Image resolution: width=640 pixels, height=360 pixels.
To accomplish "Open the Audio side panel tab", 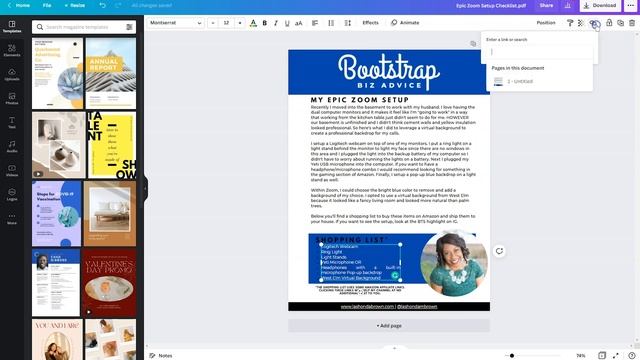I will (x=12, y=147).
